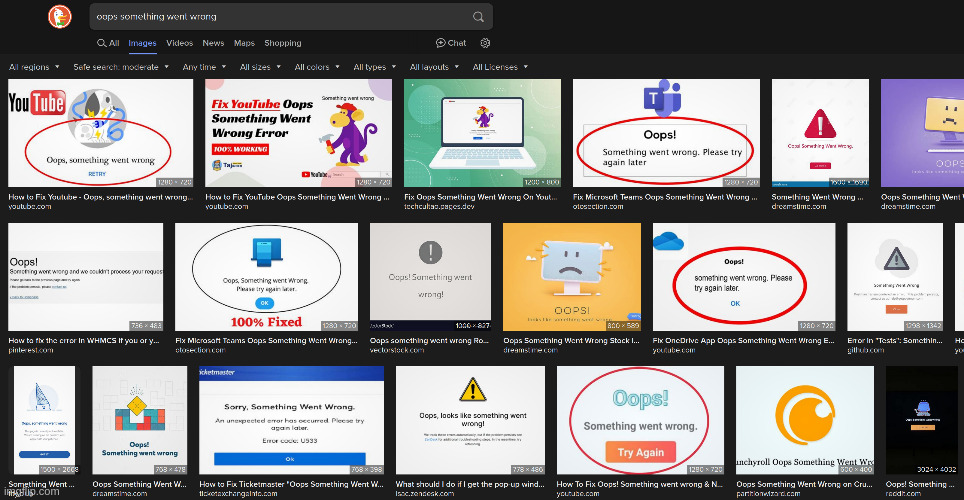Expand the Any time filter
The width and height of the screenshot is (964, 500).
(205, 67)
